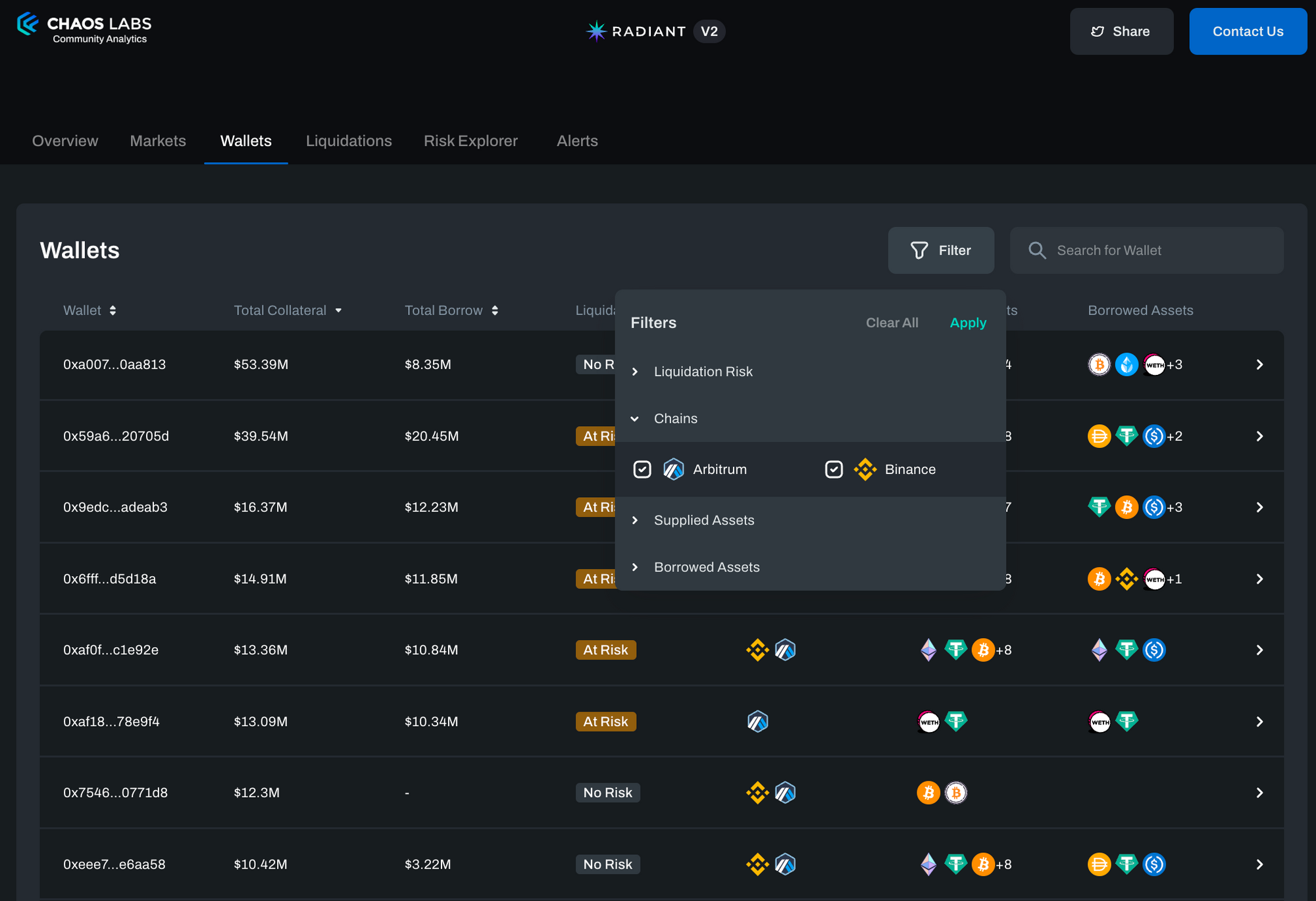Click the Arbitrum chain icon in filters
The image size is (1316, 901).
click(x=673, y=470)
